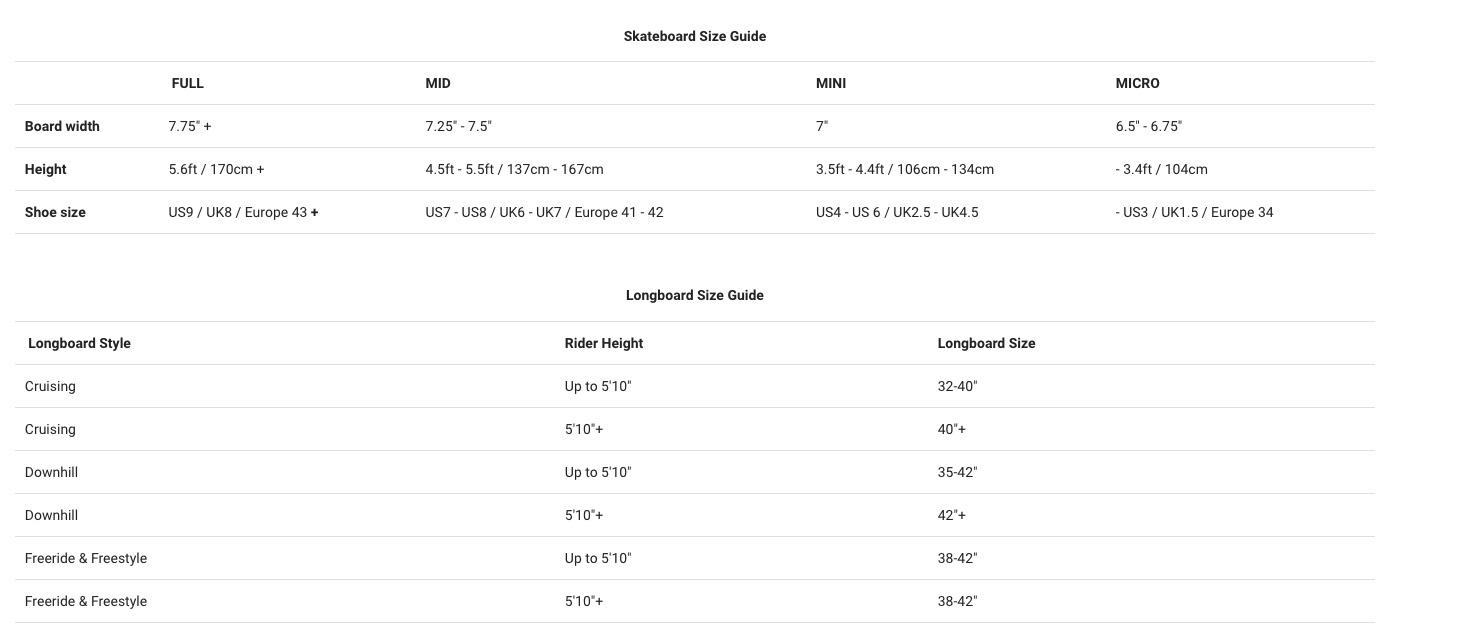Click the 32-40" longboard size cell
Image resolution: width=1477 pixels, height=641 pixels.
[x=957, y=386]
